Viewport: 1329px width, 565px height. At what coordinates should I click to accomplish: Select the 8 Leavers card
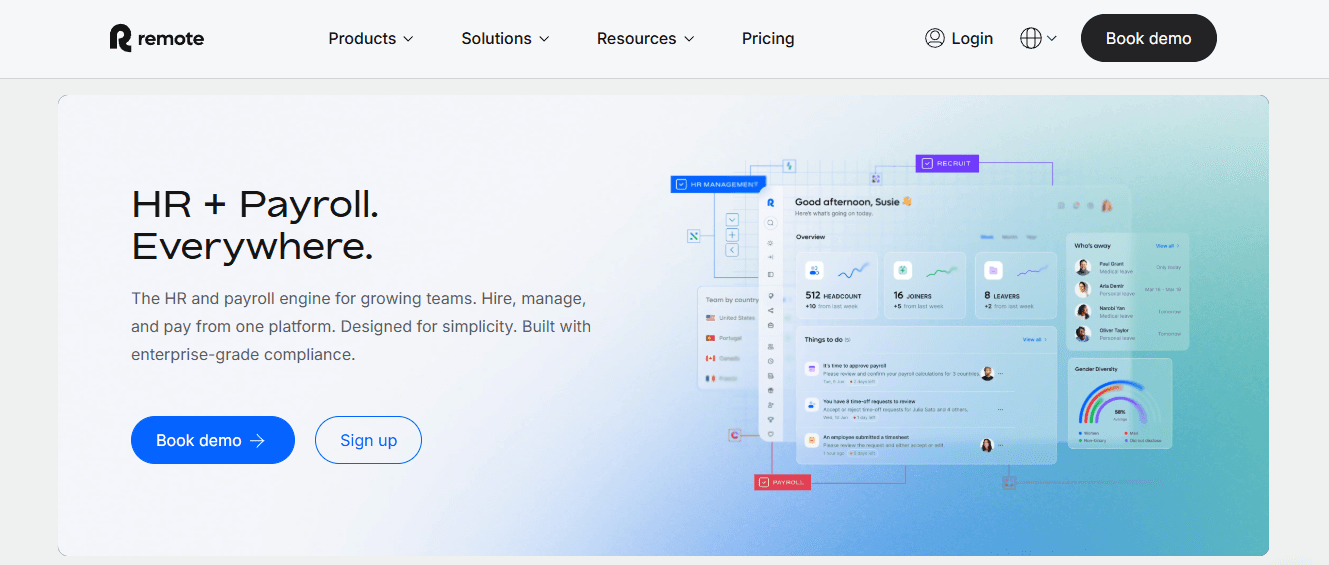[x=1016, y=285]
